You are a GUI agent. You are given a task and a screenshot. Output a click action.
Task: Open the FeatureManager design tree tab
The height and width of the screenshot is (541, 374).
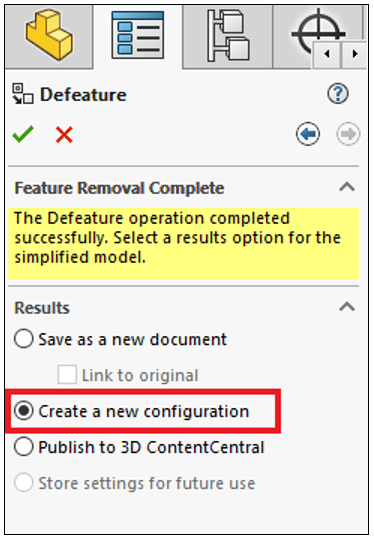pyautogui.click(x=49, y=37)
